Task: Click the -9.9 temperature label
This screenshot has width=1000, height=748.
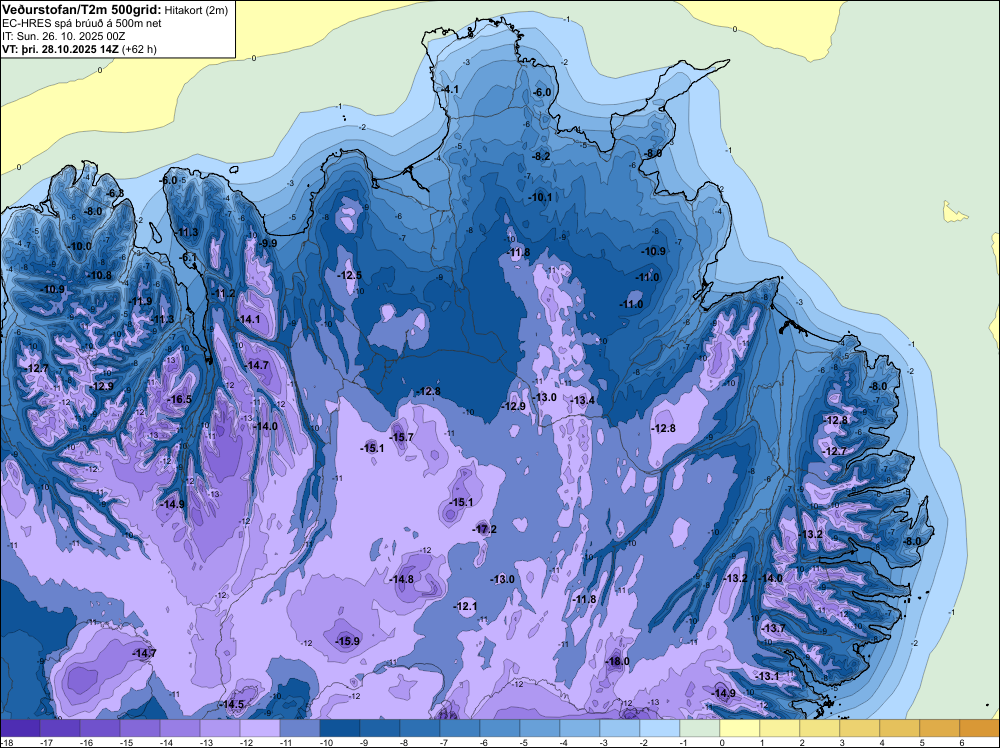Action: [x=268, y=243]
